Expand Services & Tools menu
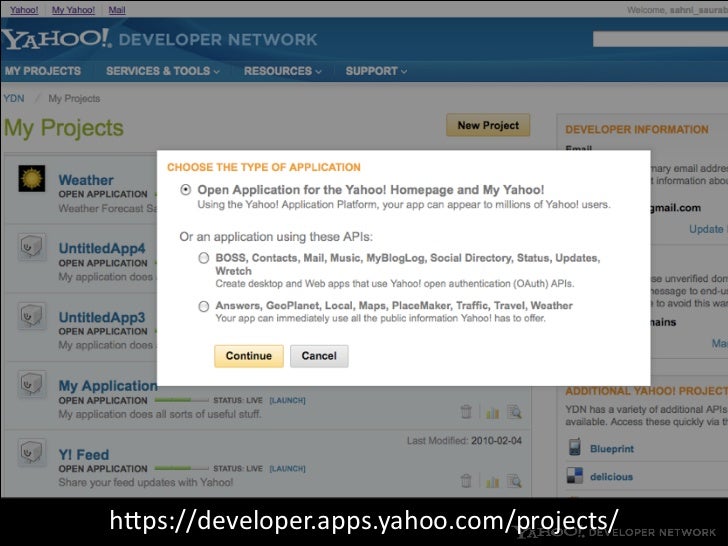This screenshot has height=546, width=728. [x=162, y=71]
